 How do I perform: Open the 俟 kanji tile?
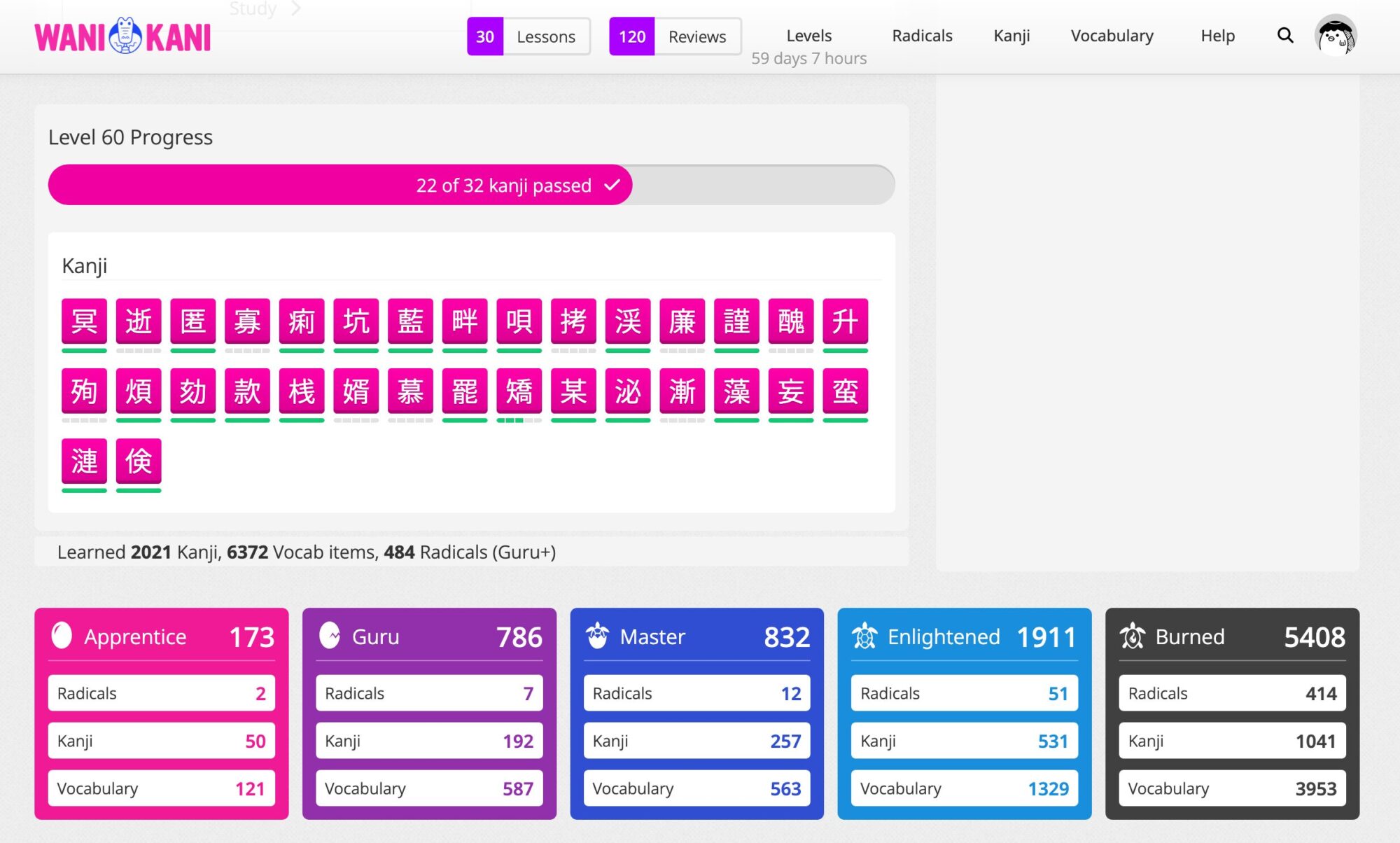click(x=139, y=461)
